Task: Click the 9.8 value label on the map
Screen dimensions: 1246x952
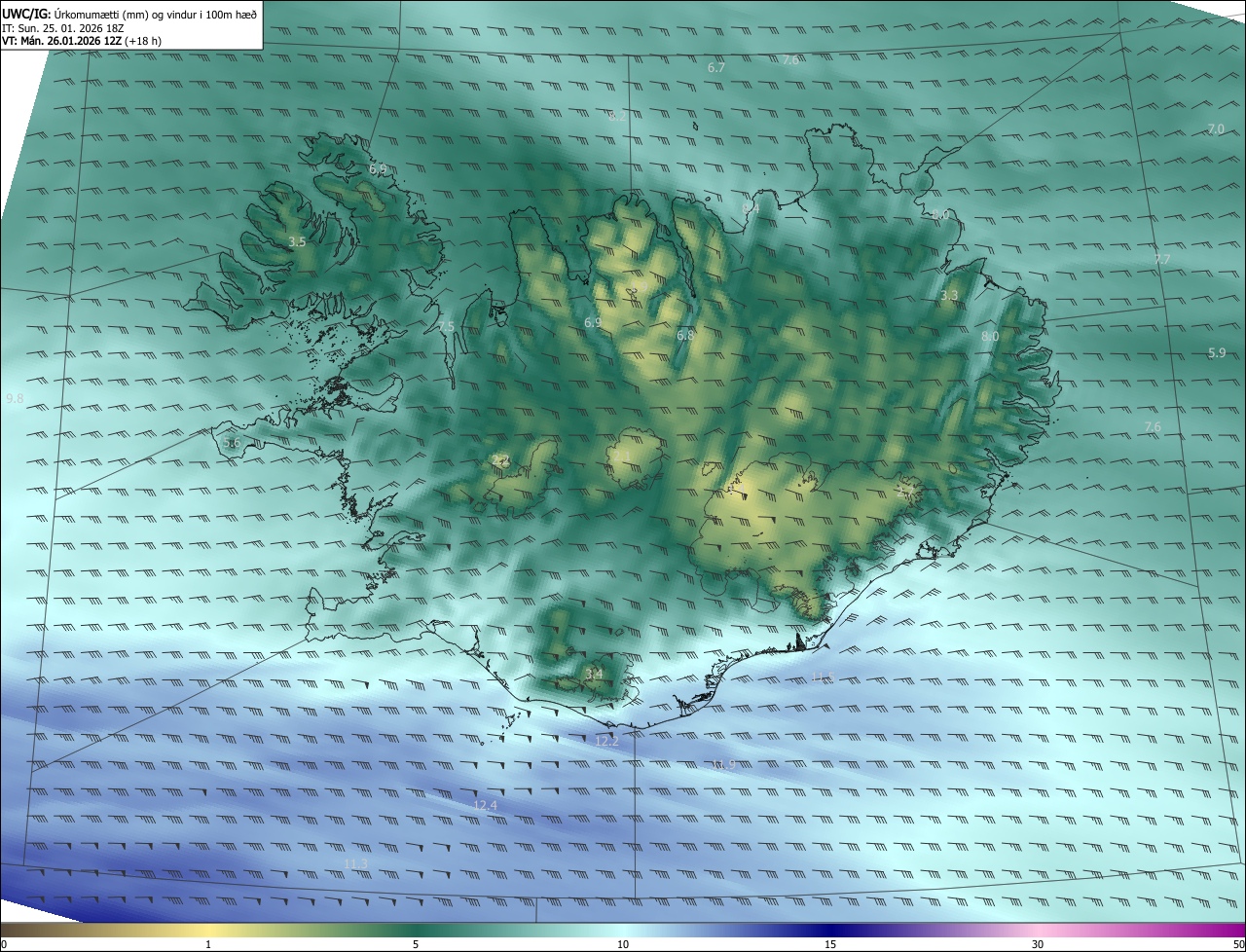Action: pyautogui.click(x=15, y=399)
